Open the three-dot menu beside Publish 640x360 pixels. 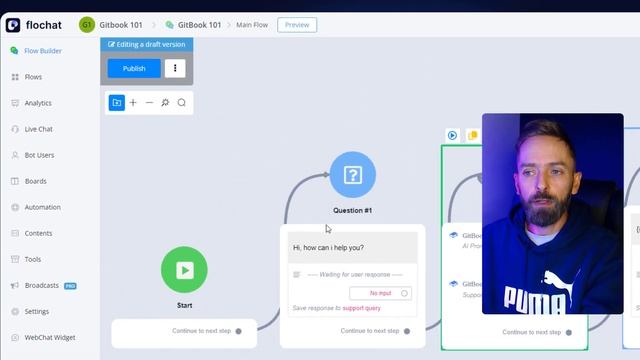click(x=175, y=69)
